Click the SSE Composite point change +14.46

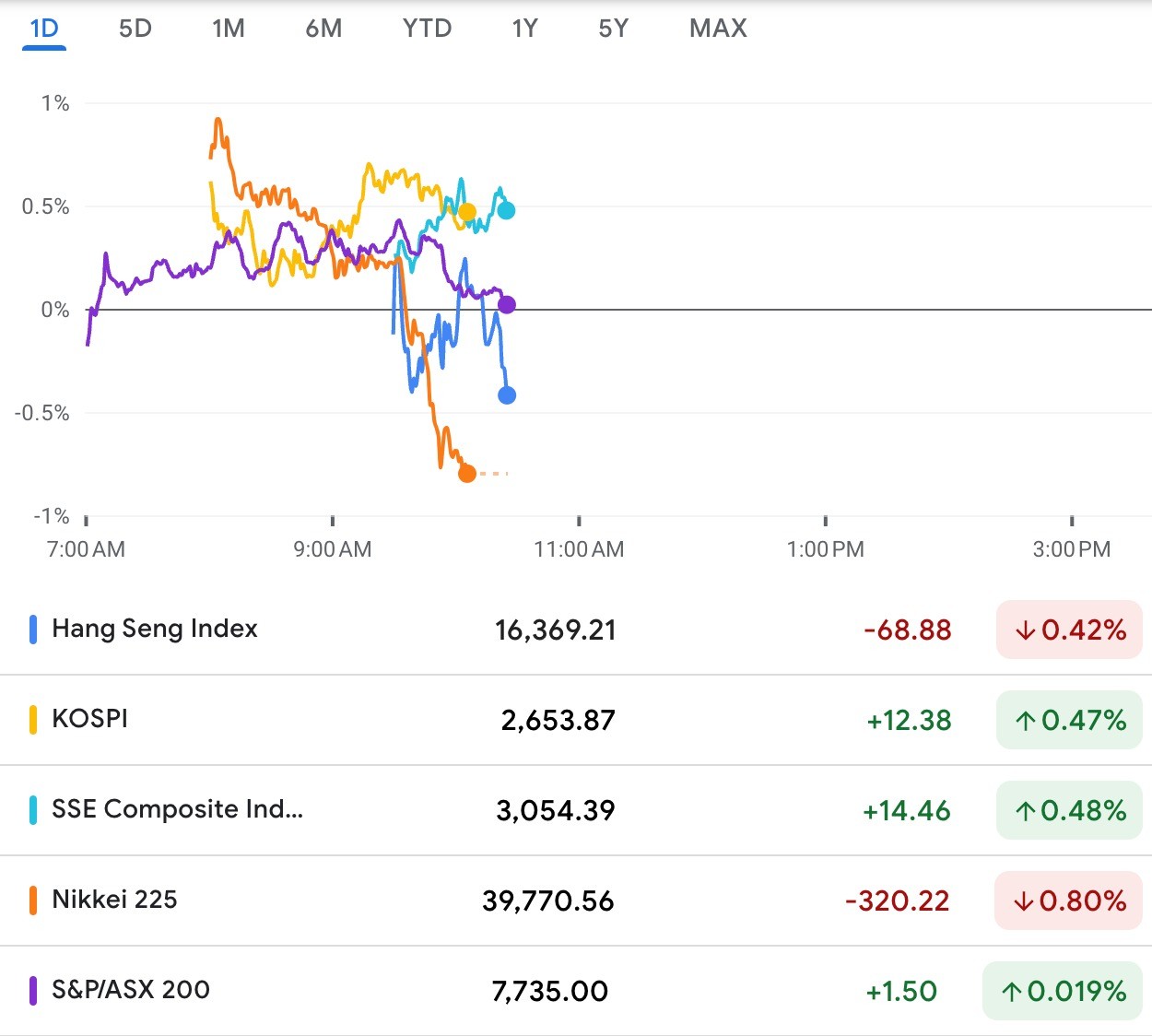(x=907, y=810)
